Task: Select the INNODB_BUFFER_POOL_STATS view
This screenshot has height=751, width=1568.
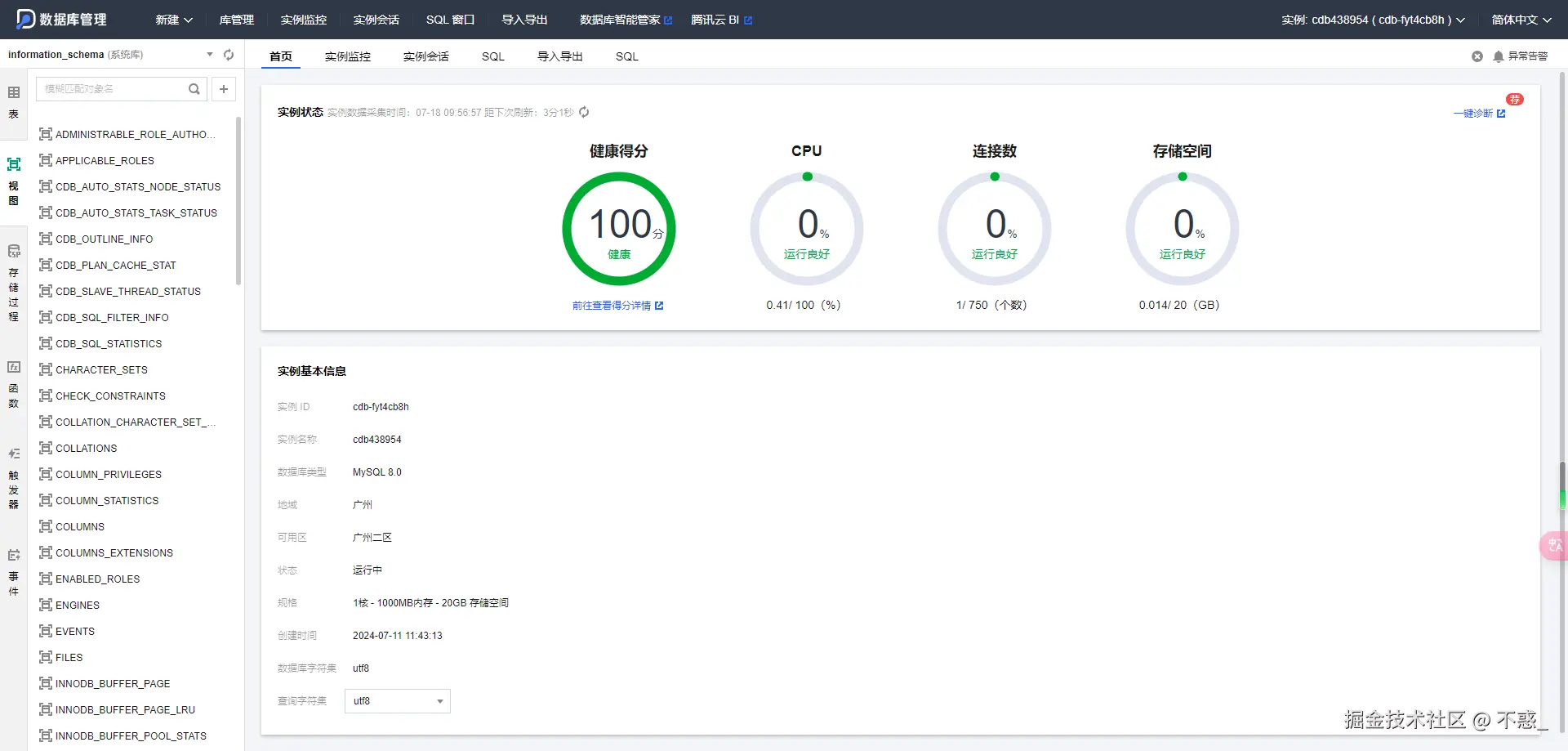Action: pyautogui.click(x=131, y=736)
